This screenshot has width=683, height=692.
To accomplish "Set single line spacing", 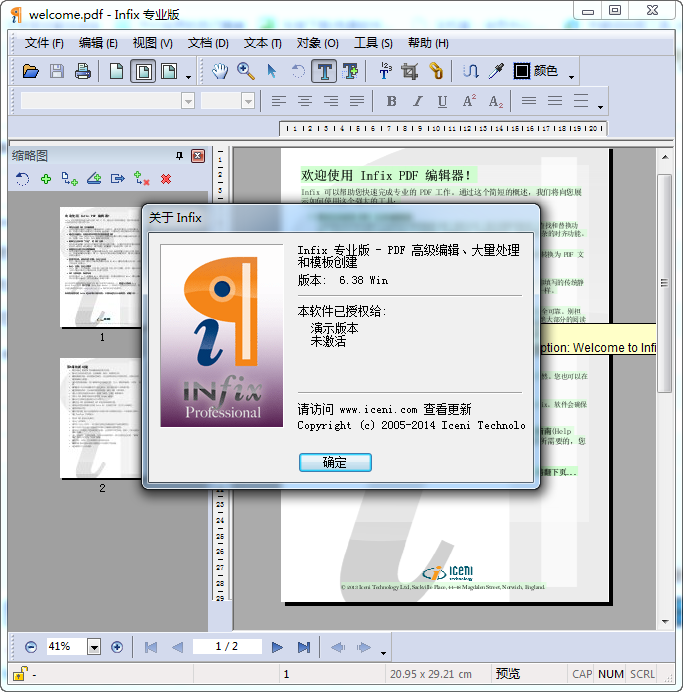I will pyautogui.click(x=529, y=101).
